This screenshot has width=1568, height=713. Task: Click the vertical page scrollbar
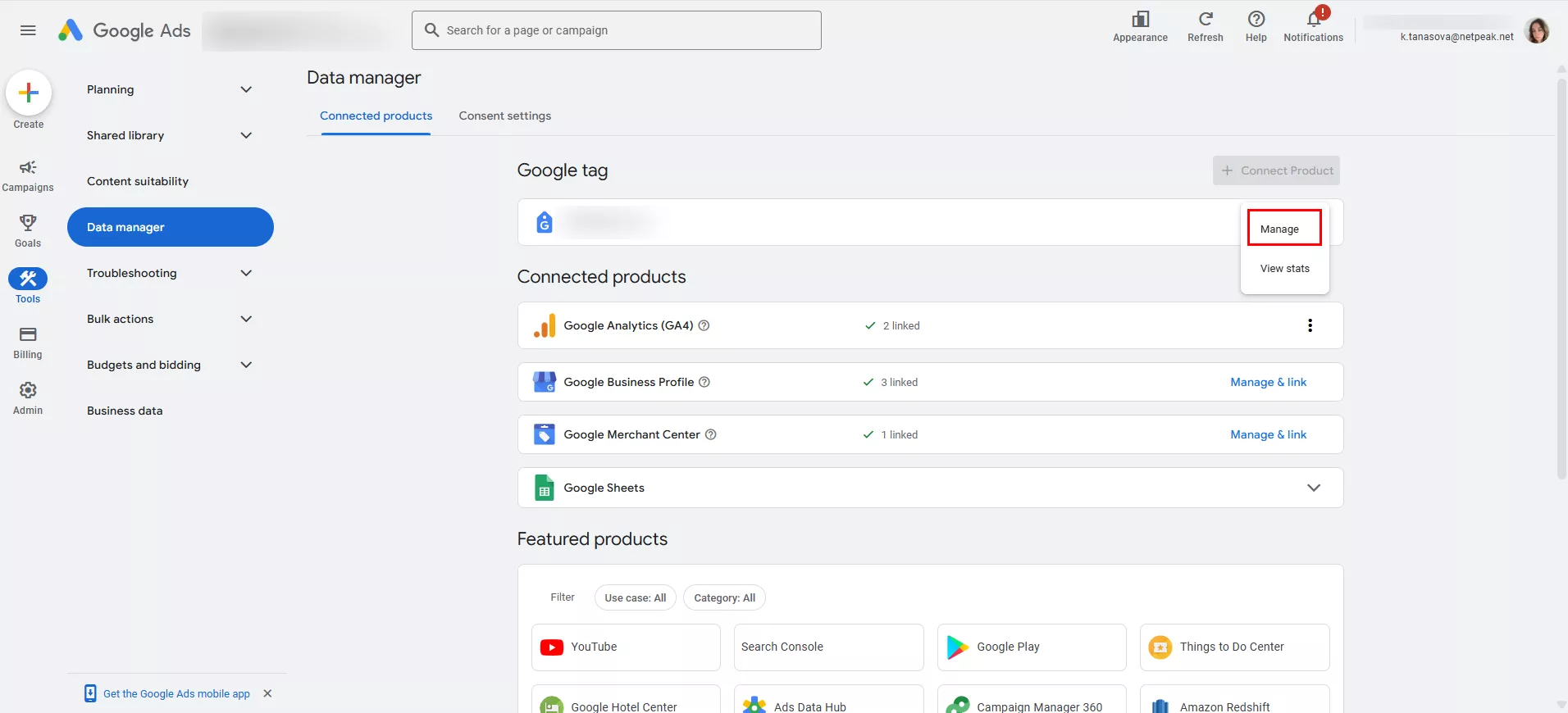(x=1561, y=279)
